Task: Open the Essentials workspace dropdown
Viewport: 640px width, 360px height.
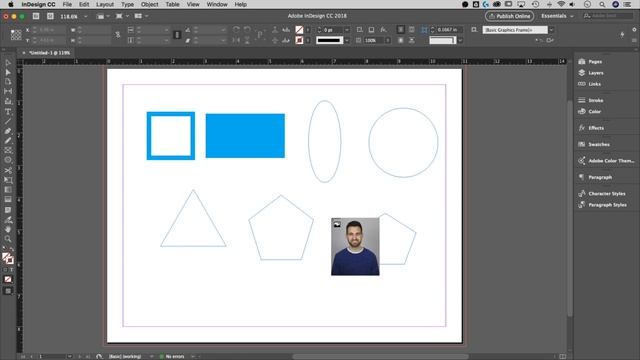Action: (x=558, y=16)
